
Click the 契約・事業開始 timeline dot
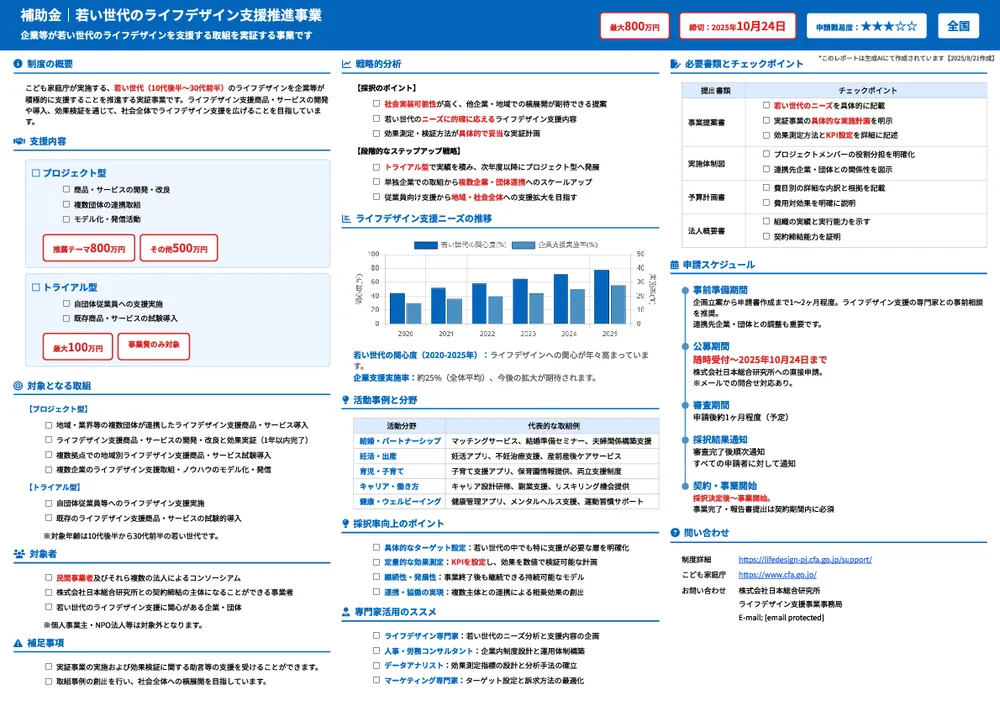686,486
